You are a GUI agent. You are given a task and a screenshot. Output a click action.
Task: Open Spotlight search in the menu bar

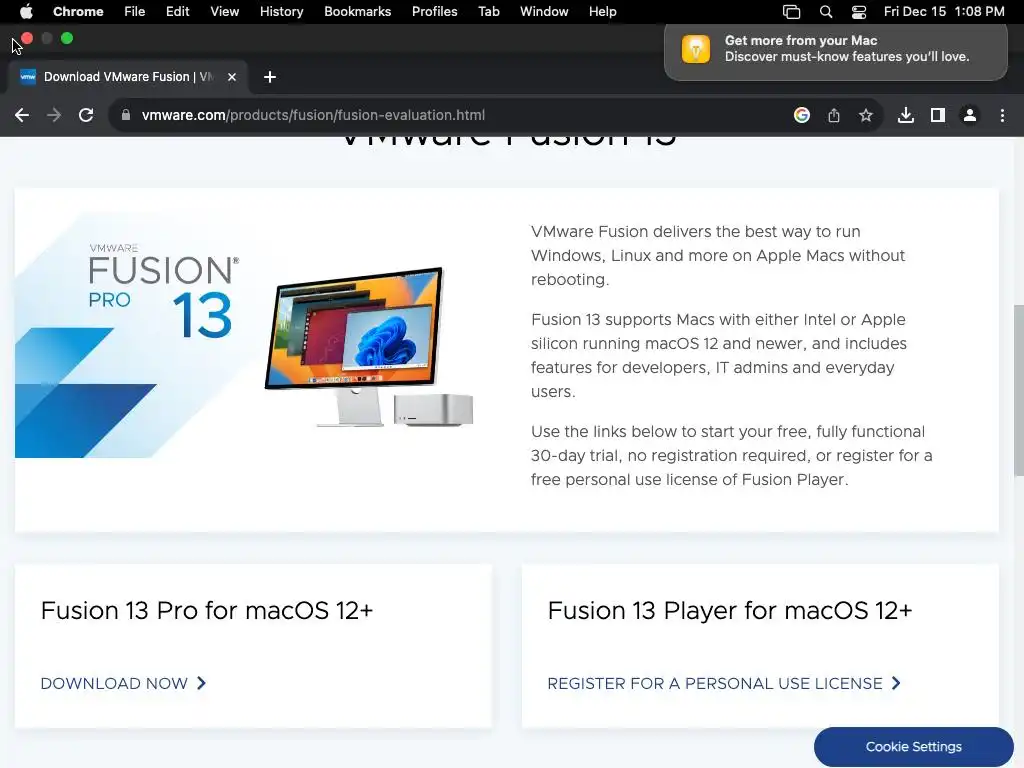point(825,12)
